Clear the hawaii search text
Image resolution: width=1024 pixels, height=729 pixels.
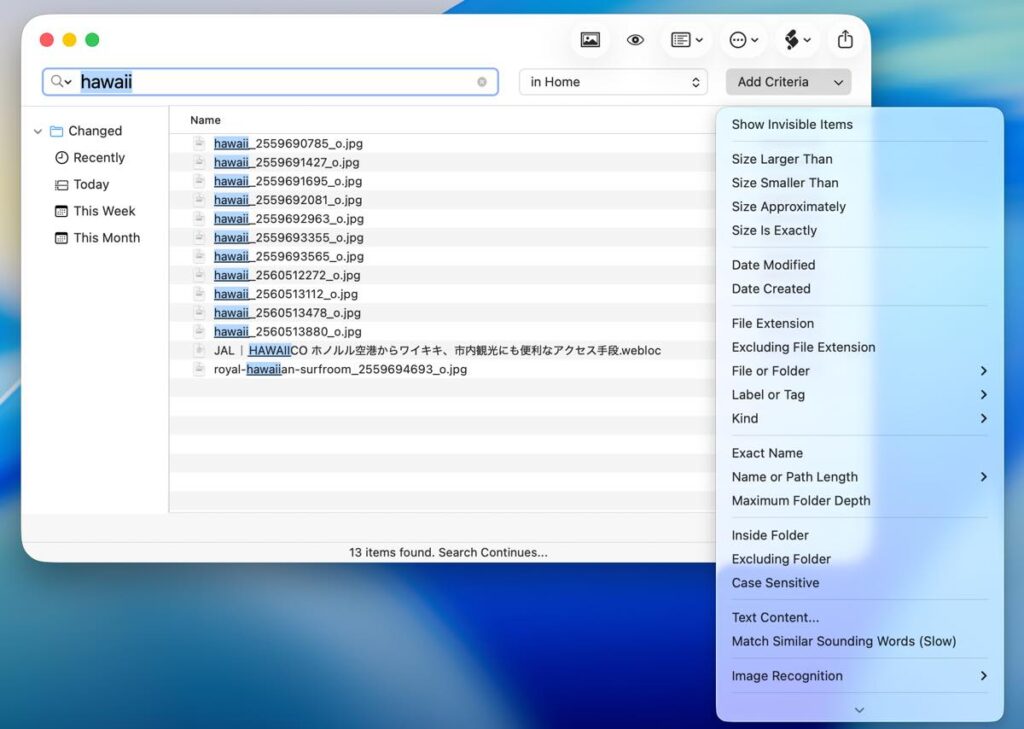(x=482, y=82)
